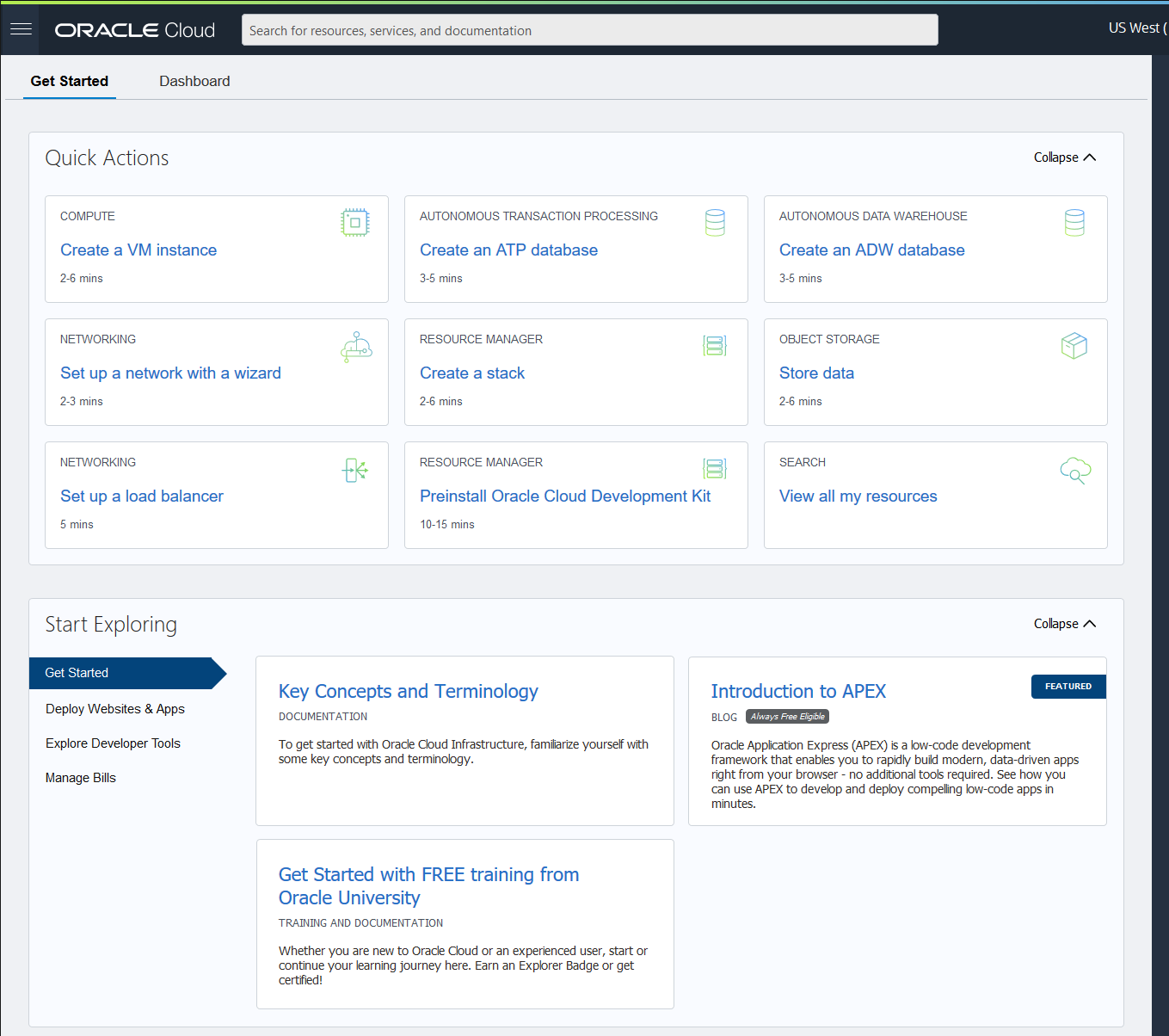Open the US West region selector
Viewport: 1169px width, 1036px height.
click(x=1137, y=28)
